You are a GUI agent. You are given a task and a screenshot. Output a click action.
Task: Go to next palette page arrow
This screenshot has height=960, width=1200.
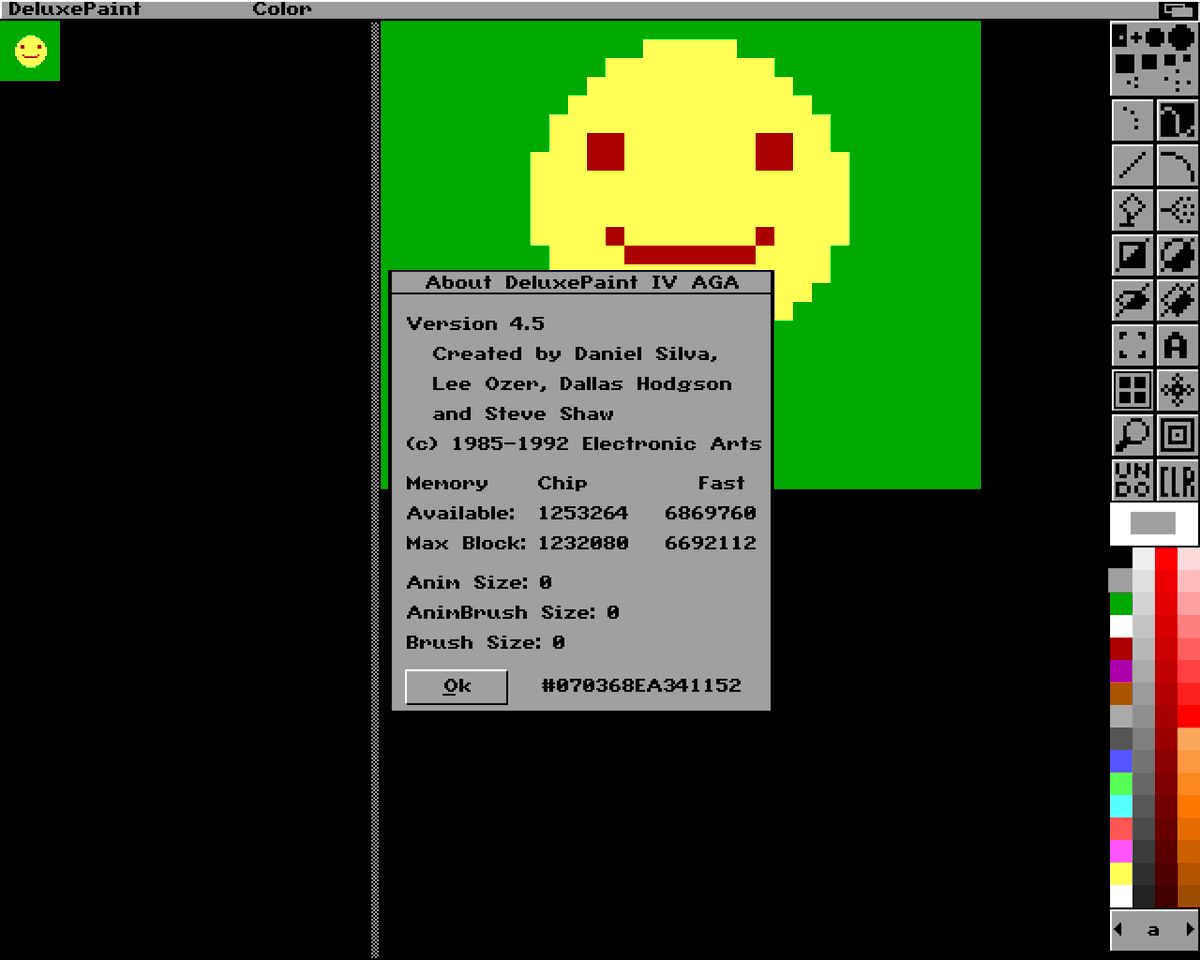[x=1189, y=929]
